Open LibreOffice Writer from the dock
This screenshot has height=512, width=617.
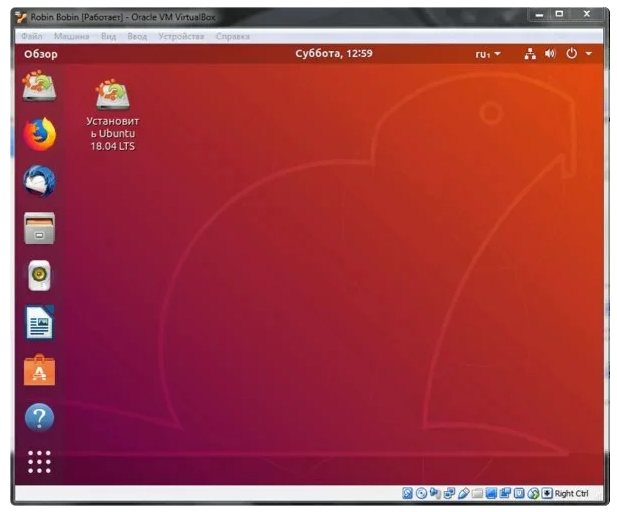point(39,323)
